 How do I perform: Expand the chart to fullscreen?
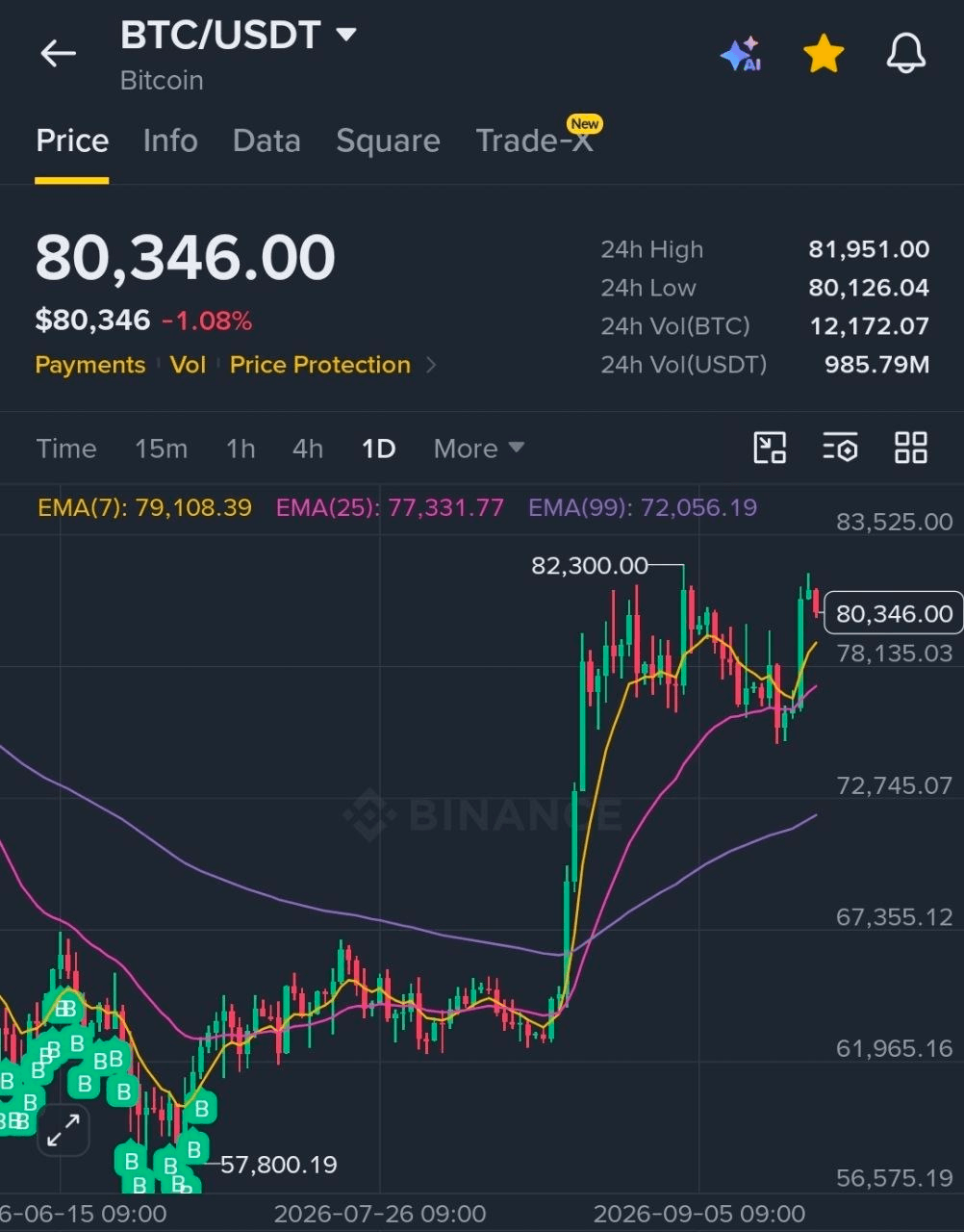point(63,1130)
